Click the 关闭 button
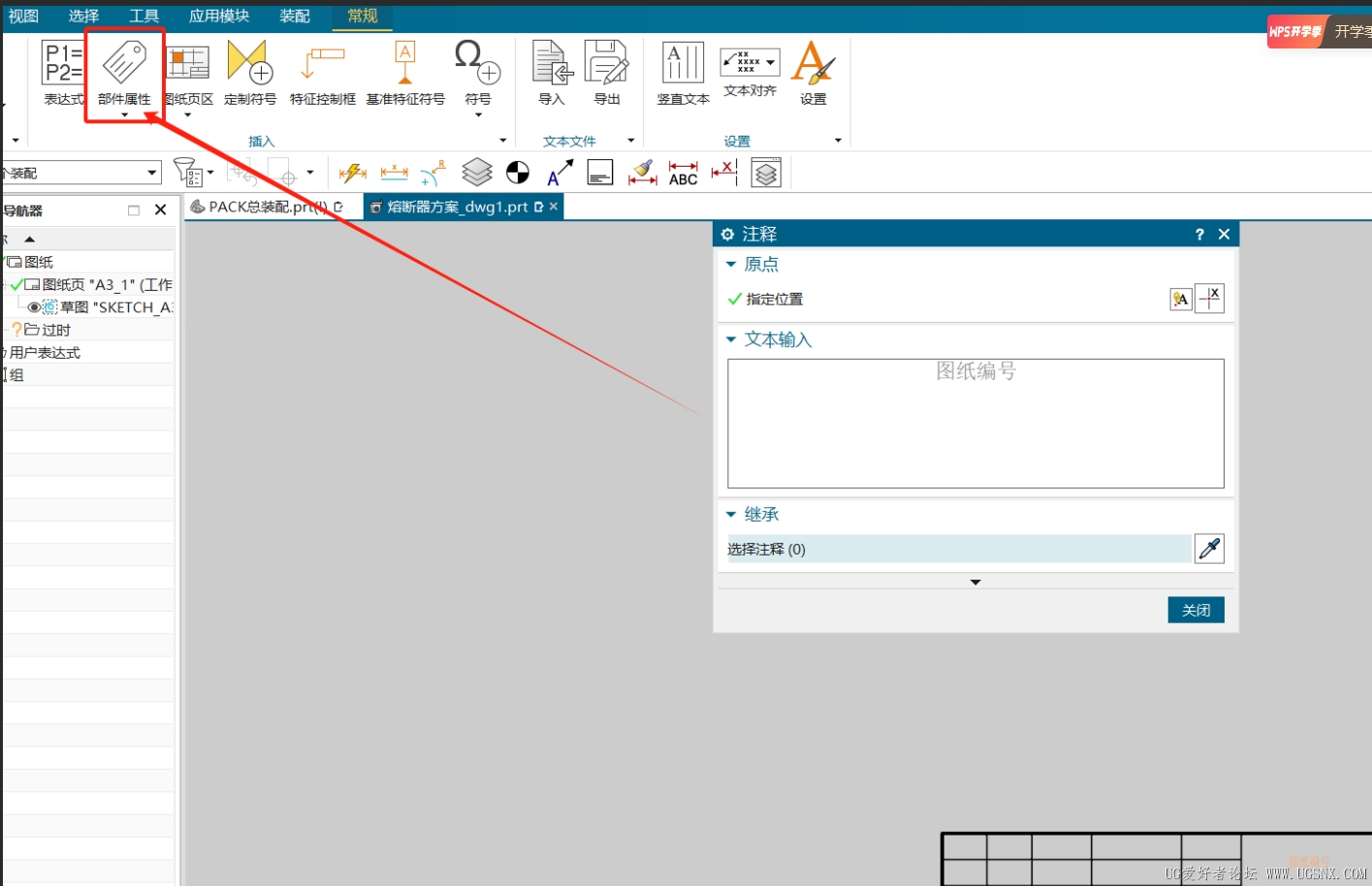 [x=1196, y=610]
